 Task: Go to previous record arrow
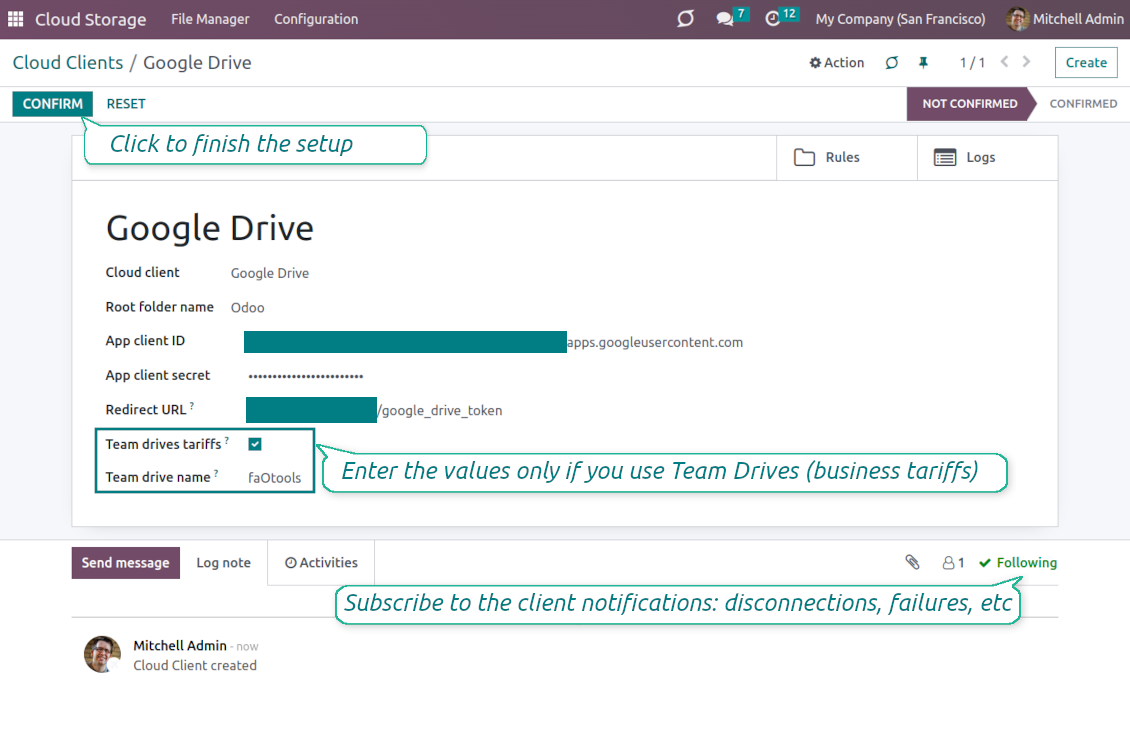tap(1005, 62)
